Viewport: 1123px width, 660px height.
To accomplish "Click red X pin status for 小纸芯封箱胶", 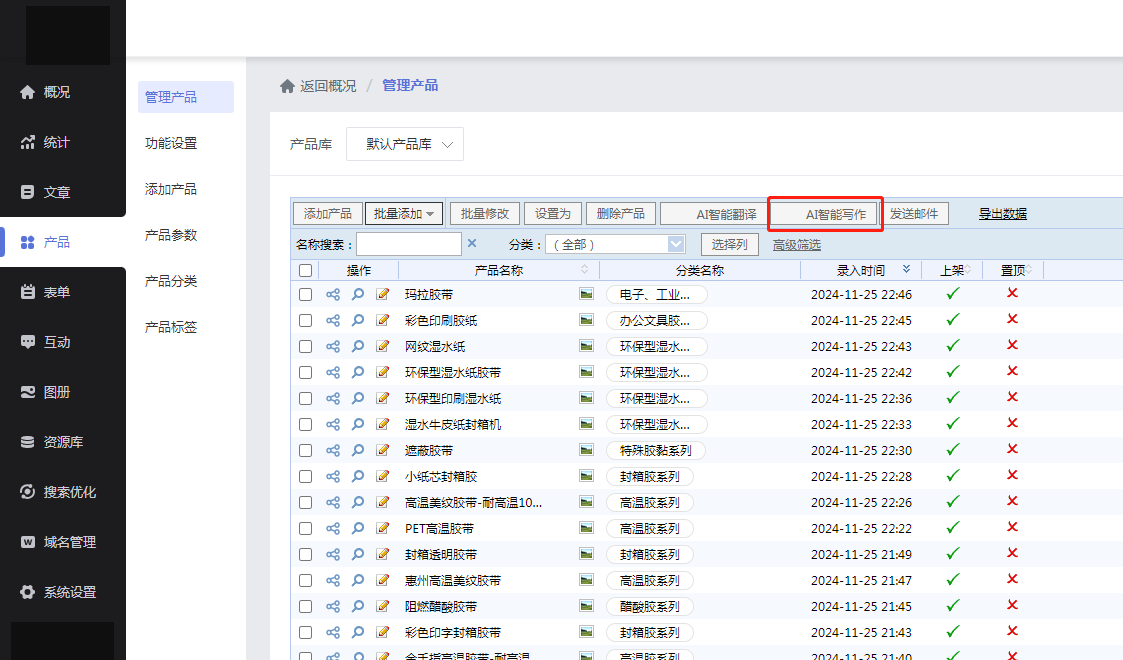I will (1012, 476).
